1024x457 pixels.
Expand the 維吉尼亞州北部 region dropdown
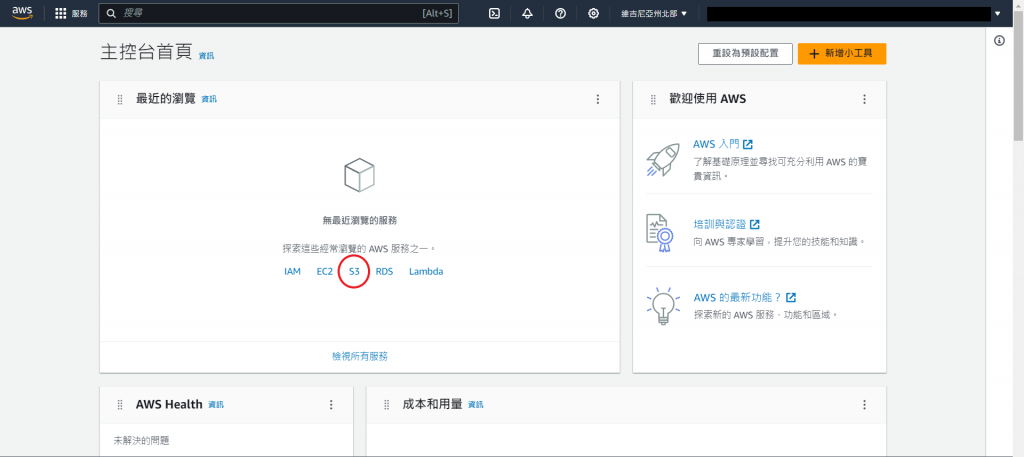[x=654, y=13]
